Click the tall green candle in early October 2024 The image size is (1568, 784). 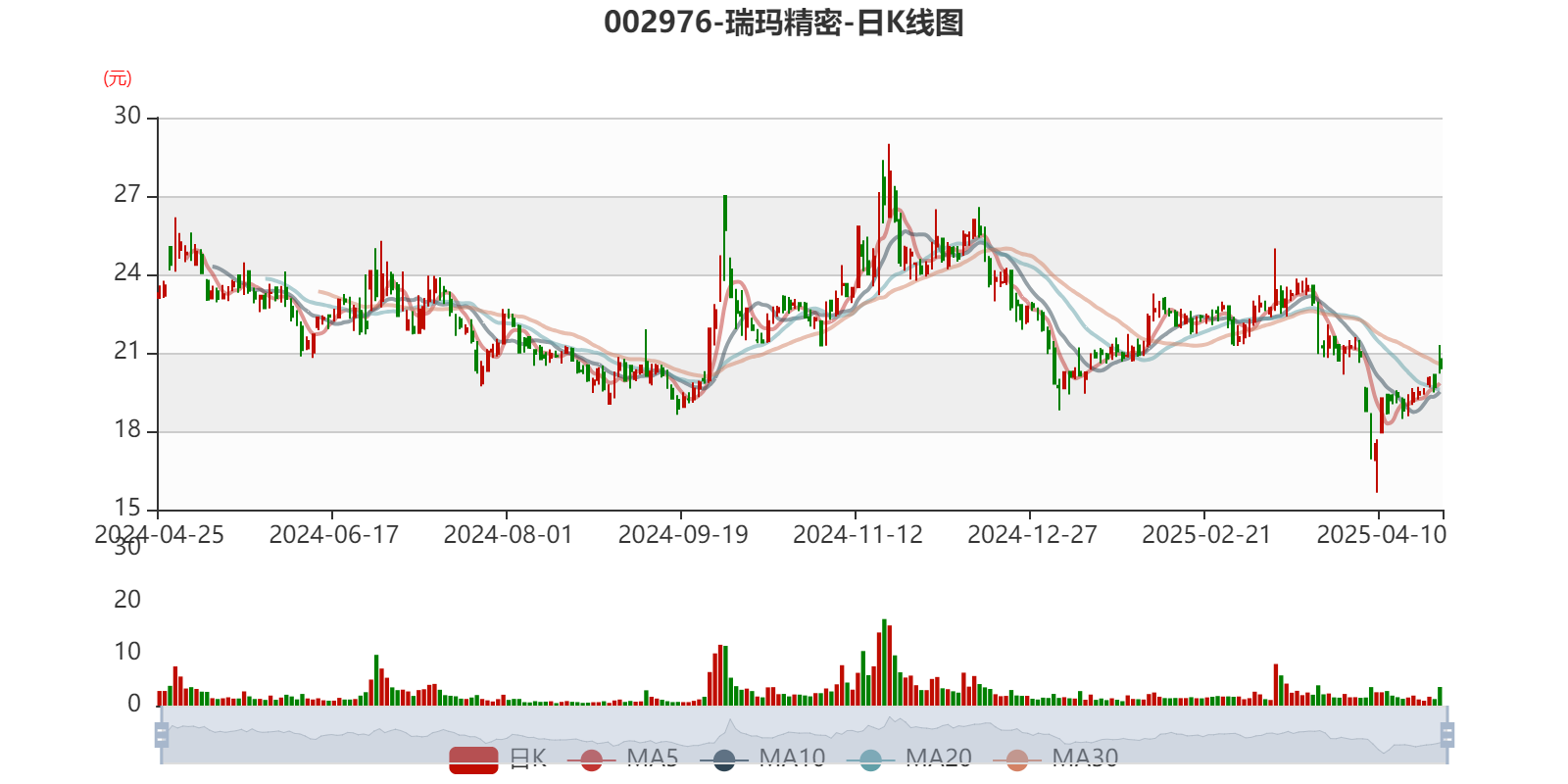click(725, 240)
